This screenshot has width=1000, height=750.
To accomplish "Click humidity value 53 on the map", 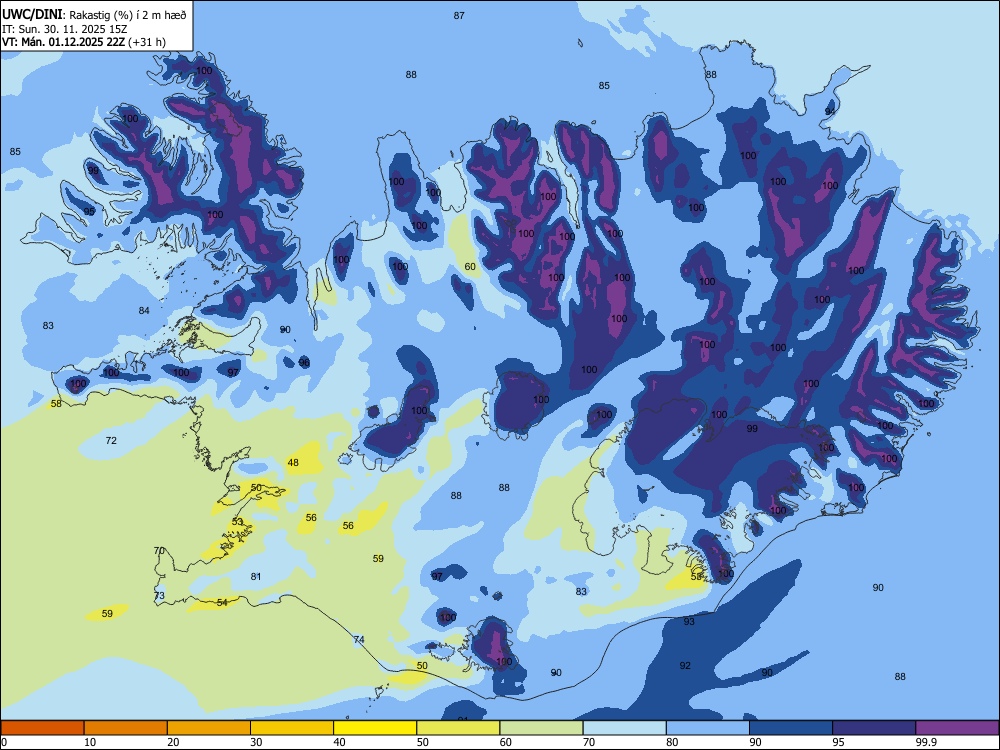I will [x=238, y=522].
